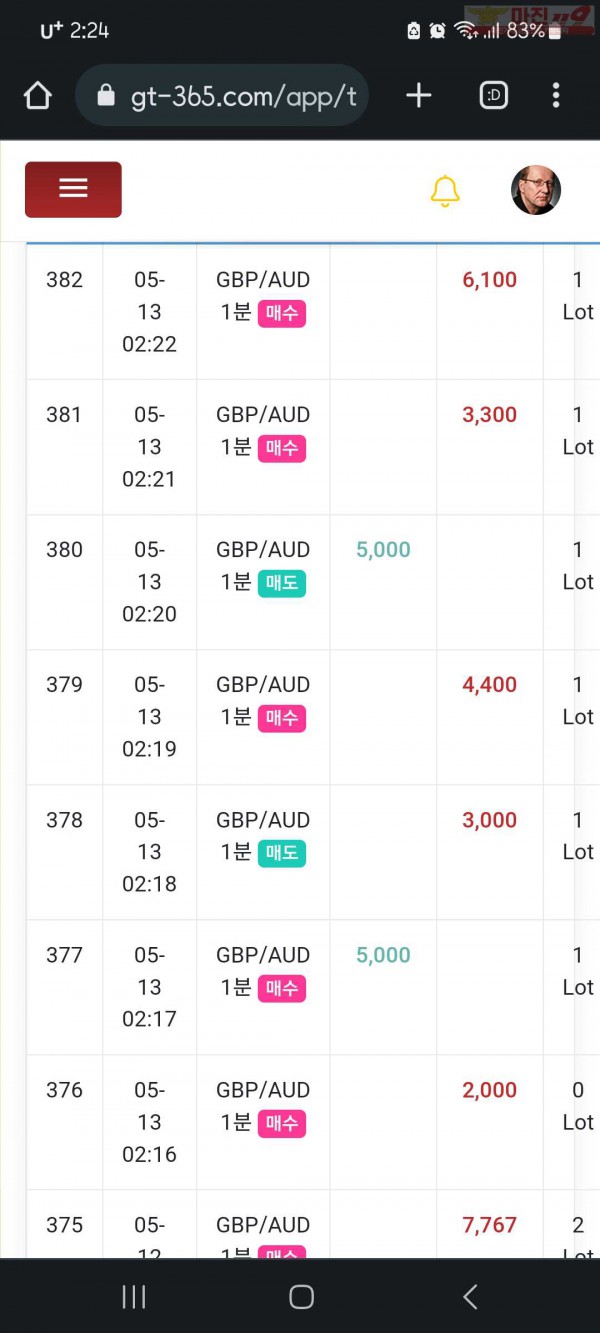Tap the site lock icon in the address bar

[106, 95]
